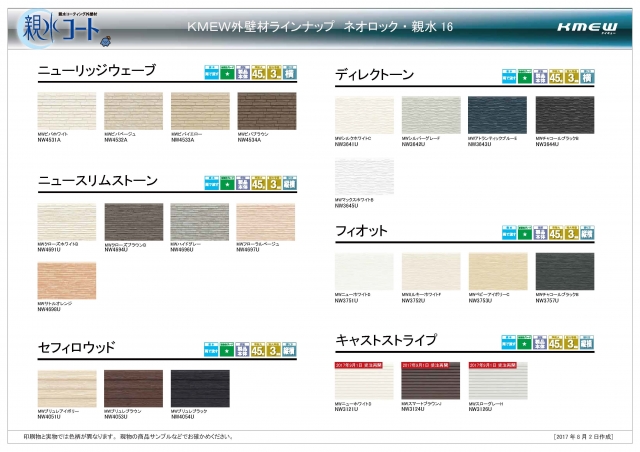Select the silver gray swatch under ディレクトーン
Screen dimensions: 640x452
pyautogui.click(x=431, y=115)
